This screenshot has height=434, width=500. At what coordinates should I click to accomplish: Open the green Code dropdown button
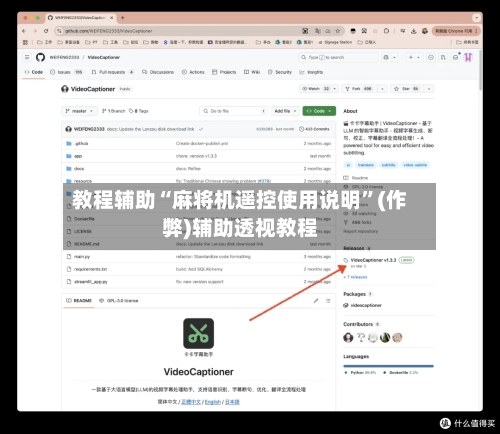319,111
